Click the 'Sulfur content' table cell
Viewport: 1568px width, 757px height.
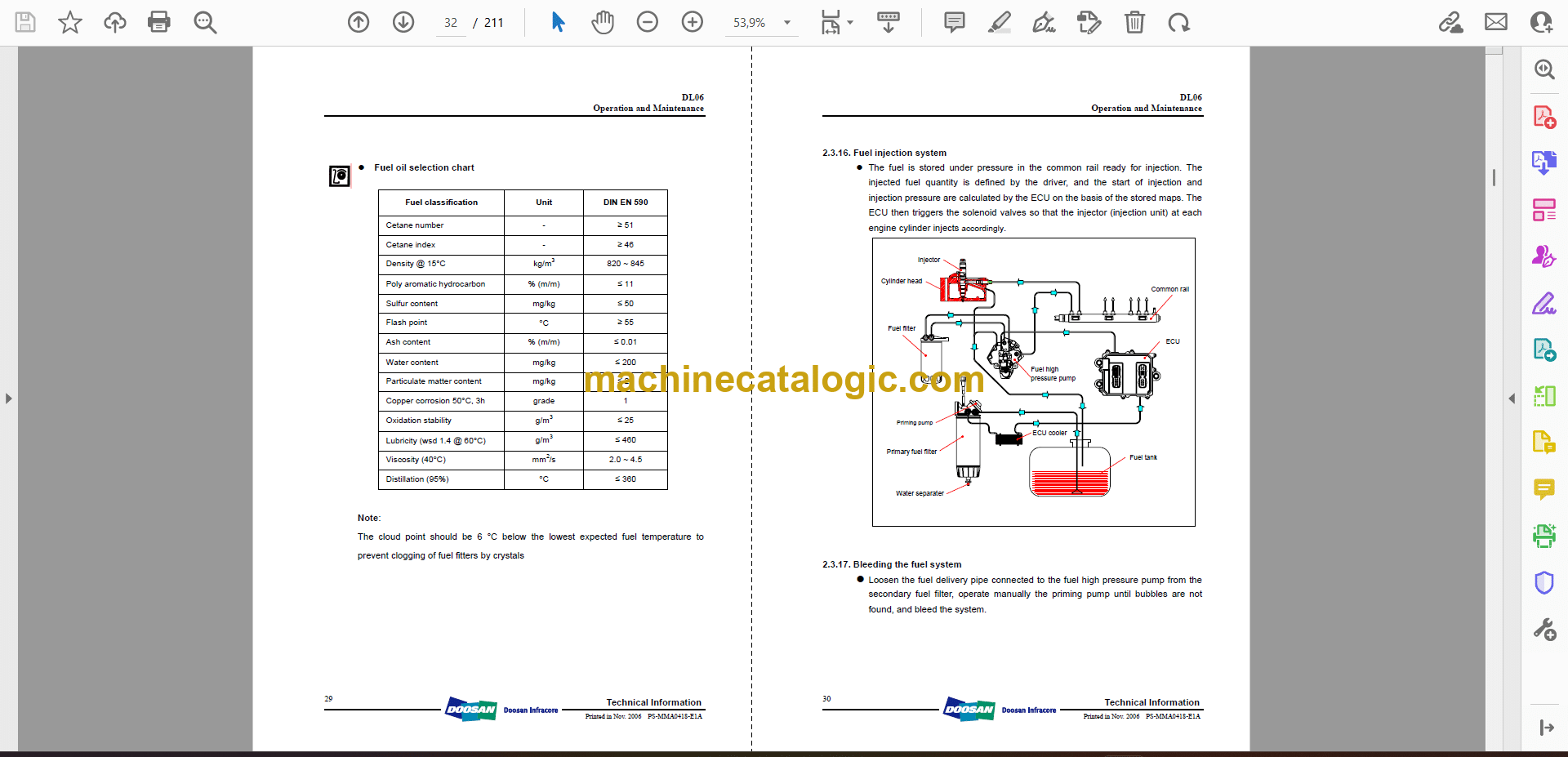(x=412, y=304)
